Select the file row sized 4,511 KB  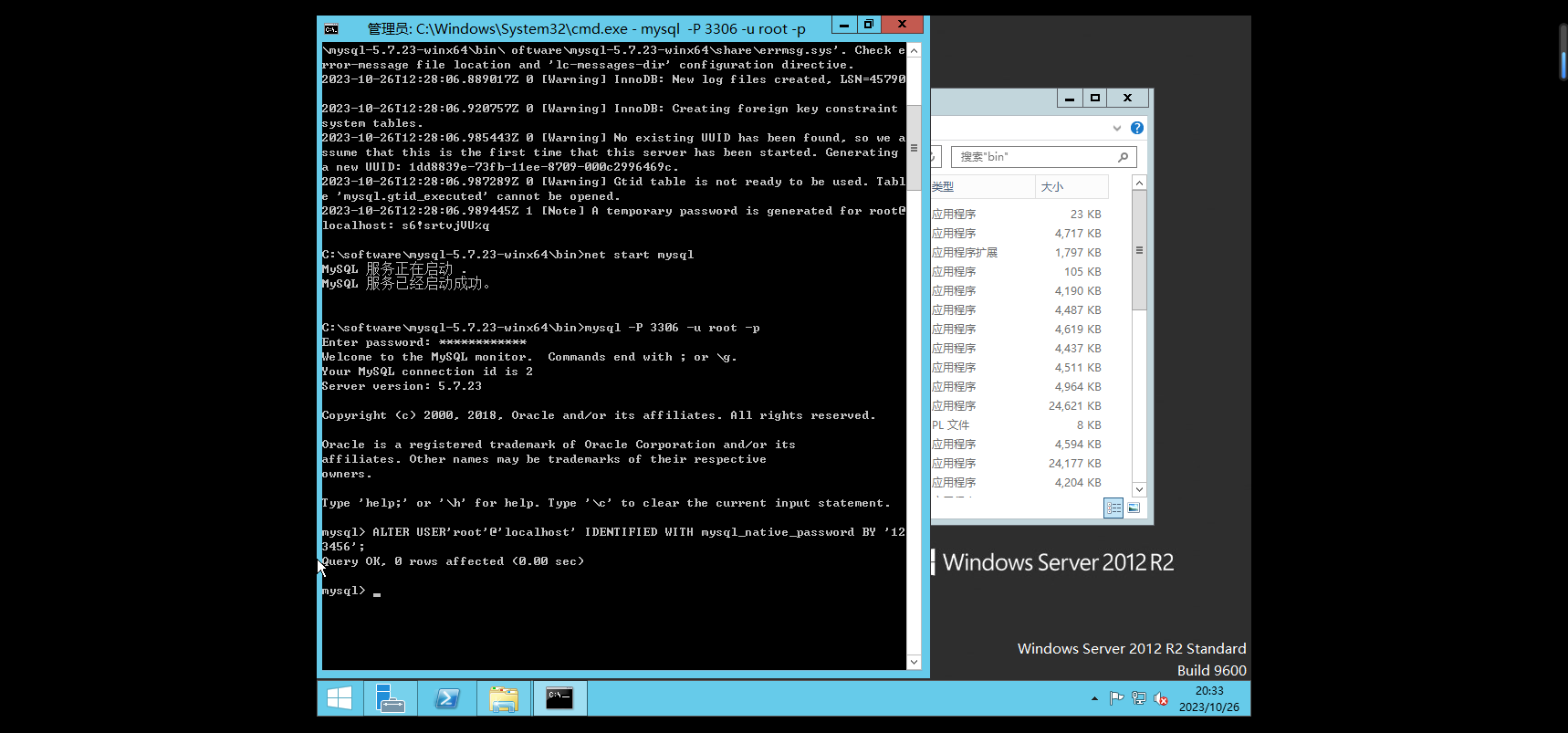1019,368
